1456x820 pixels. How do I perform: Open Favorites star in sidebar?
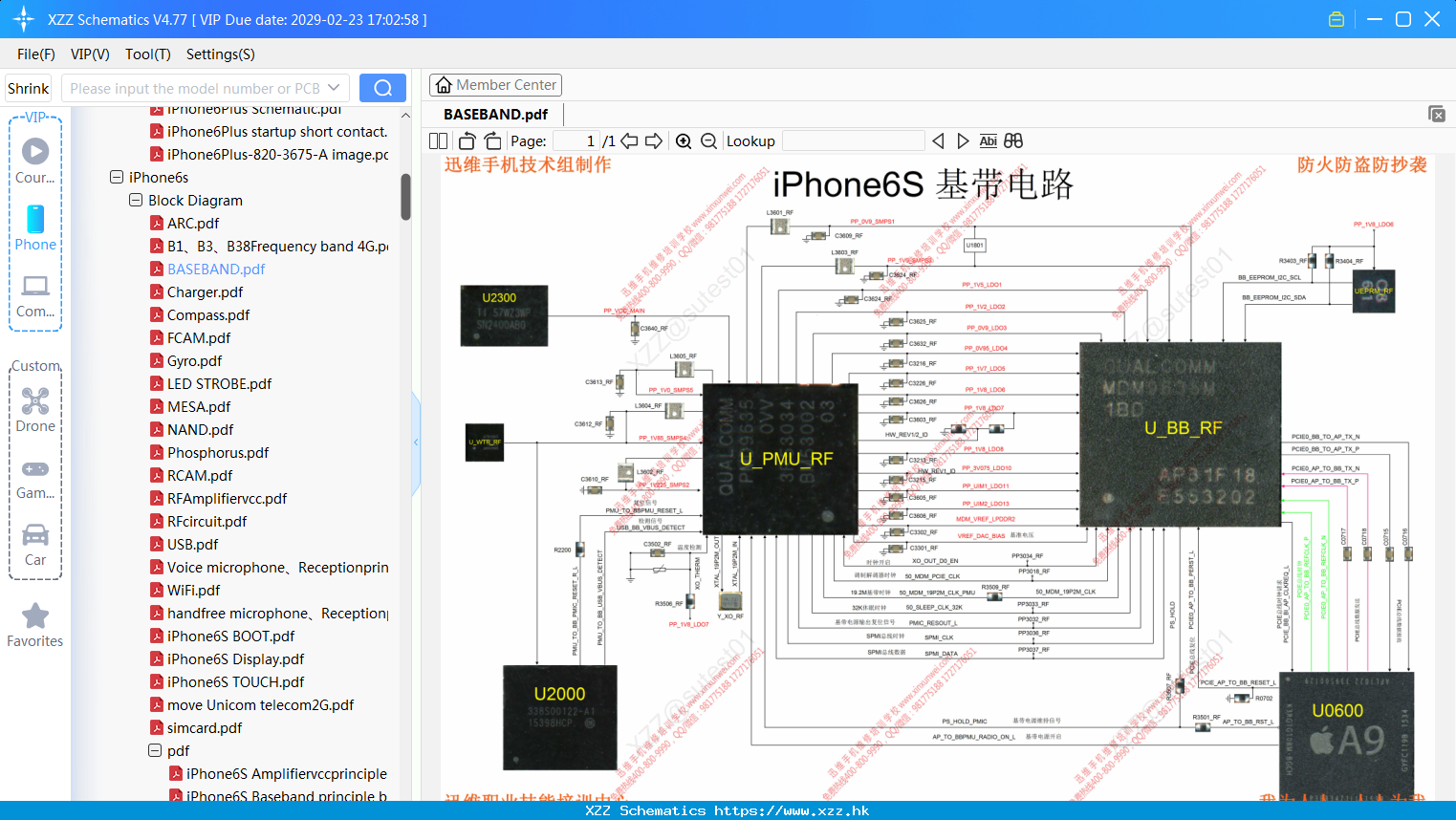click(x=35, y=615)
